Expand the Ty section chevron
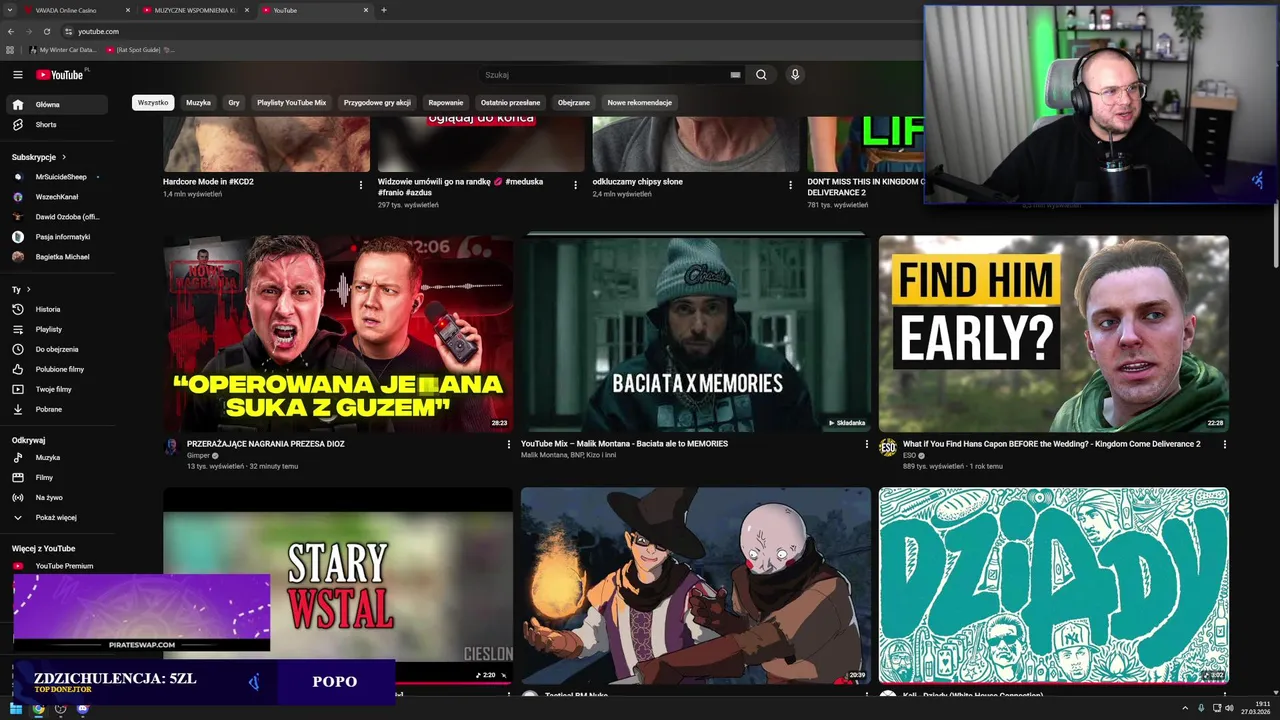Image resolution: width=1280 pixels, height=720 pixels. tap(28, 290)
